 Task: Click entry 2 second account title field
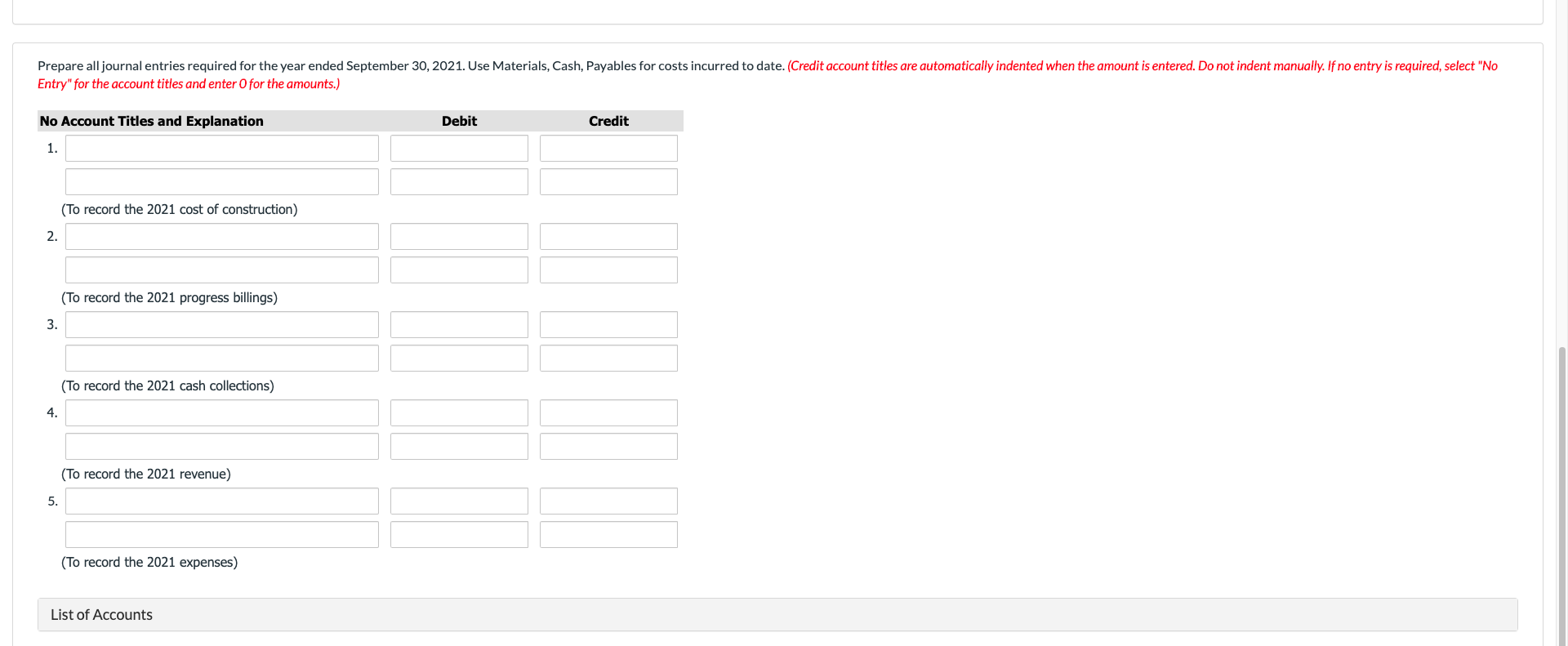click(222, 270)
